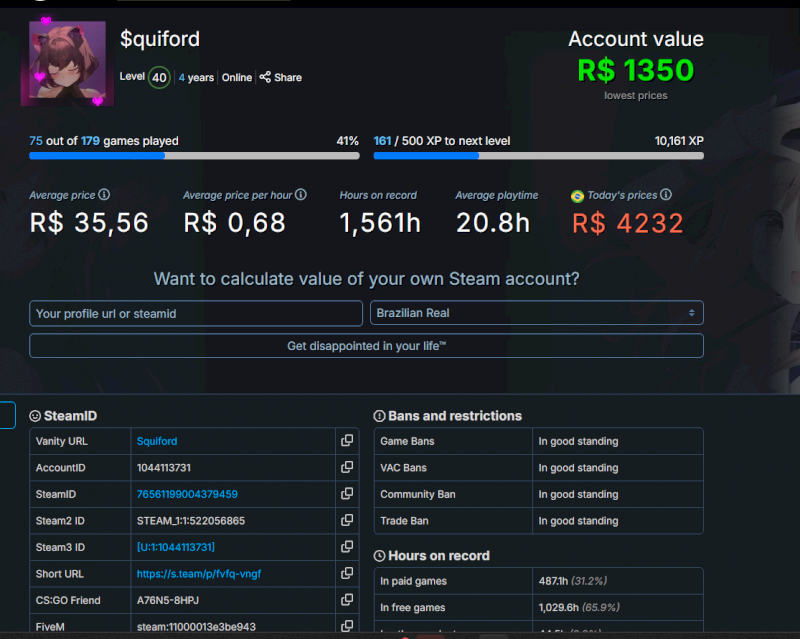
Task: Copy the Steam2 ID value
Action: pyautogui.click(x=347, y=520)
